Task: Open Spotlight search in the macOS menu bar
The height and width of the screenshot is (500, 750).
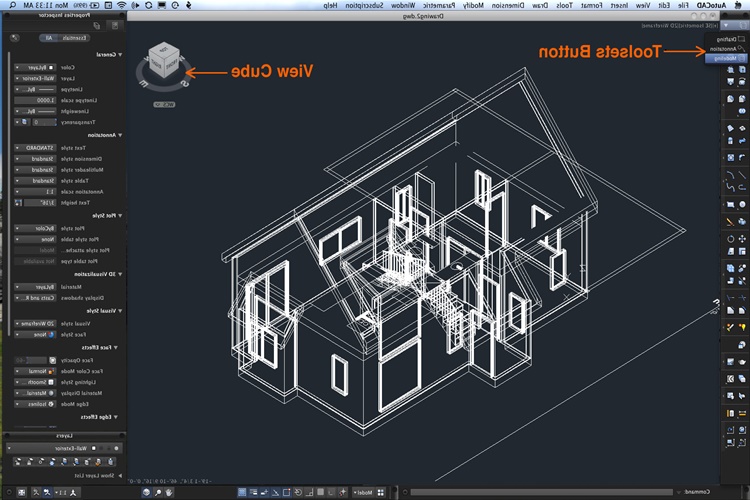Action: (13, 5)
